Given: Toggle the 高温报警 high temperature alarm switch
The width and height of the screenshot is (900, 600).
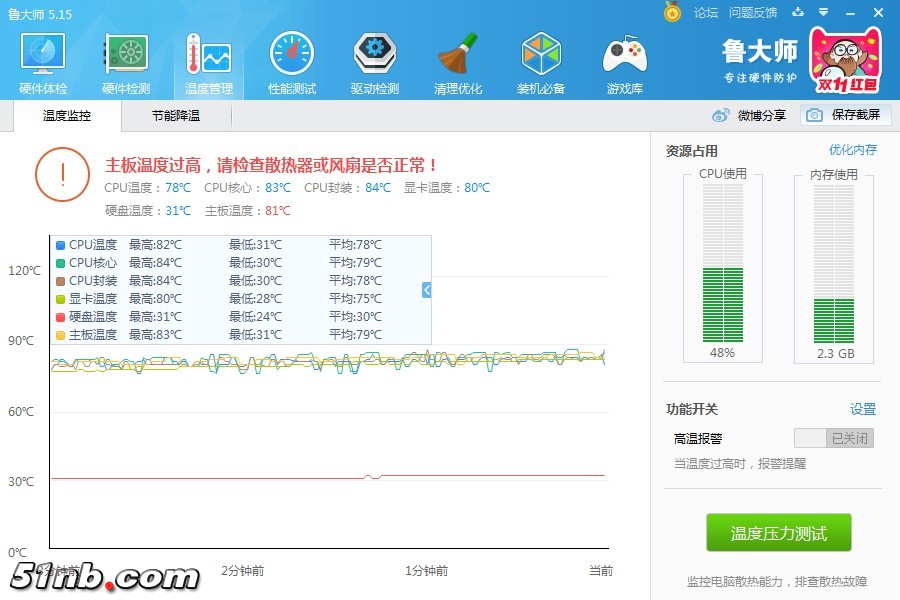Looking at the screenshot, I should click(833, 438).
